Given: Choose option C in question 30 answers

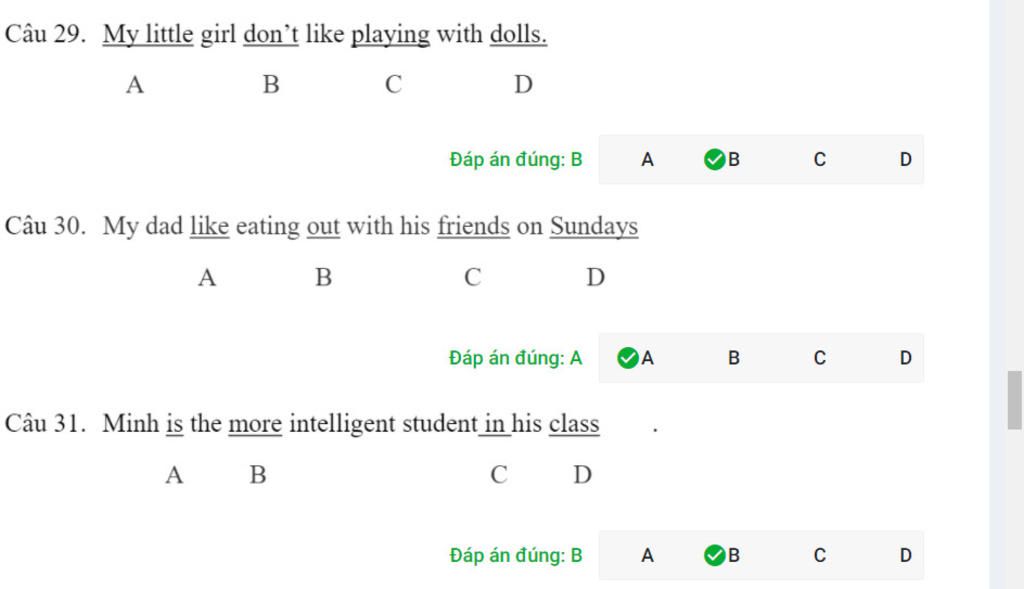Looking at the screenshot, I should pyautogui.click(x=820, y=358).
